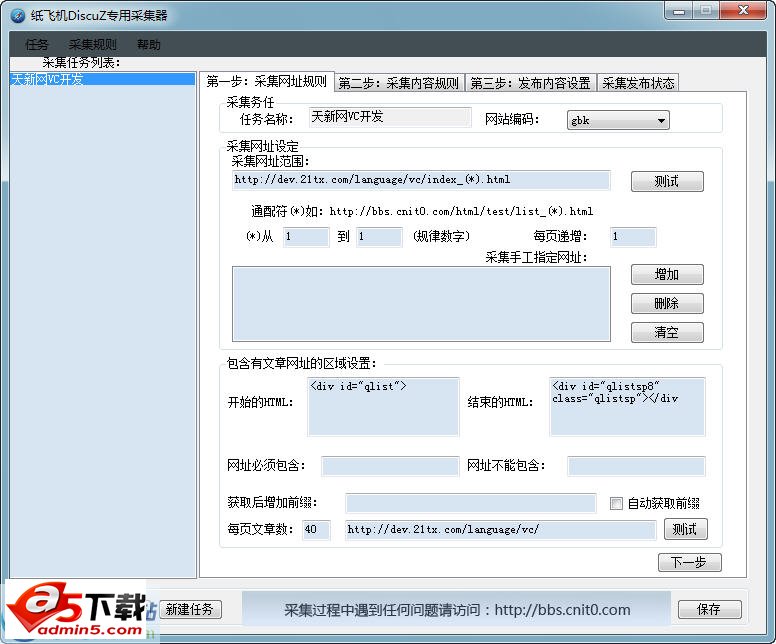Open the 网站编码 gbk dropdown
Viewport: 776px width, 644px height.
click(618, 120)
